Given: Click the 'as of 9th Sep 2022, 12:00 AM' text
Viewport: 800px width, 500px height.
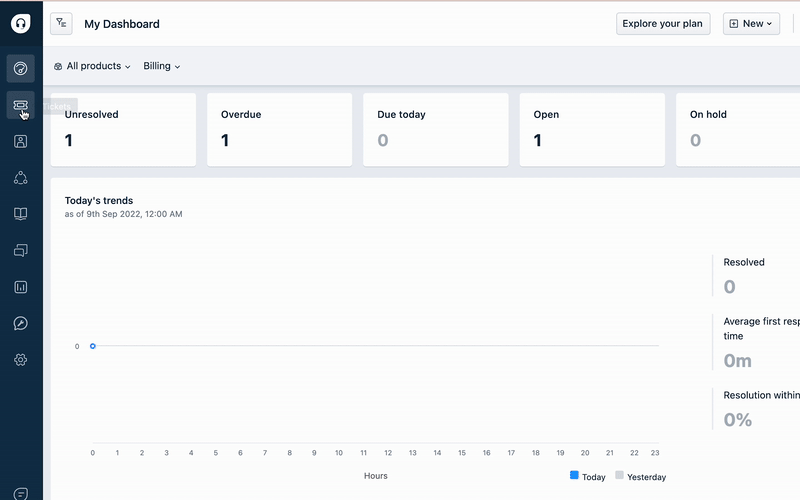Looking at the screenshot, I should tap(123, 214).
